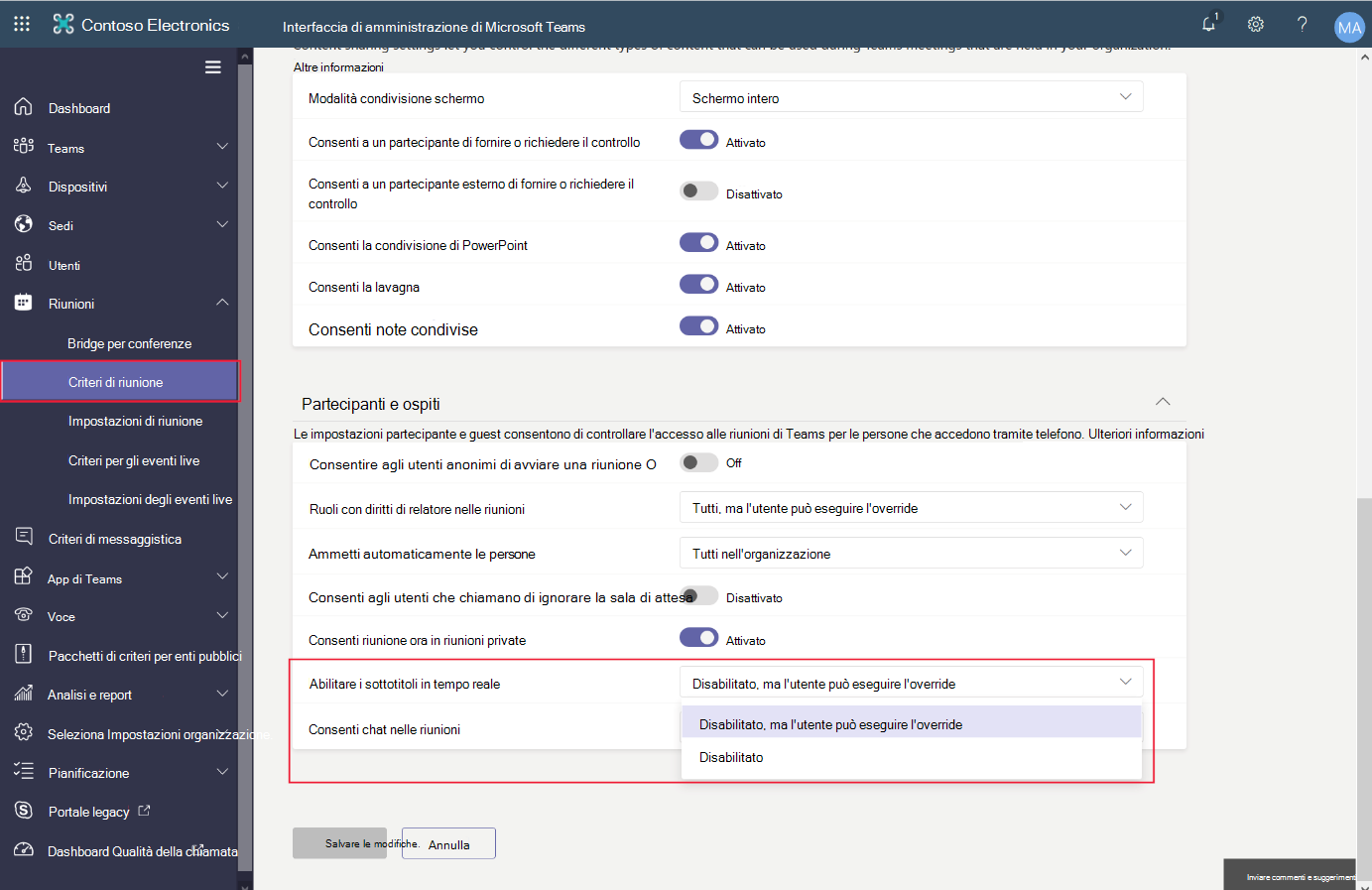Expand the Pianificazione chevron

222,771
